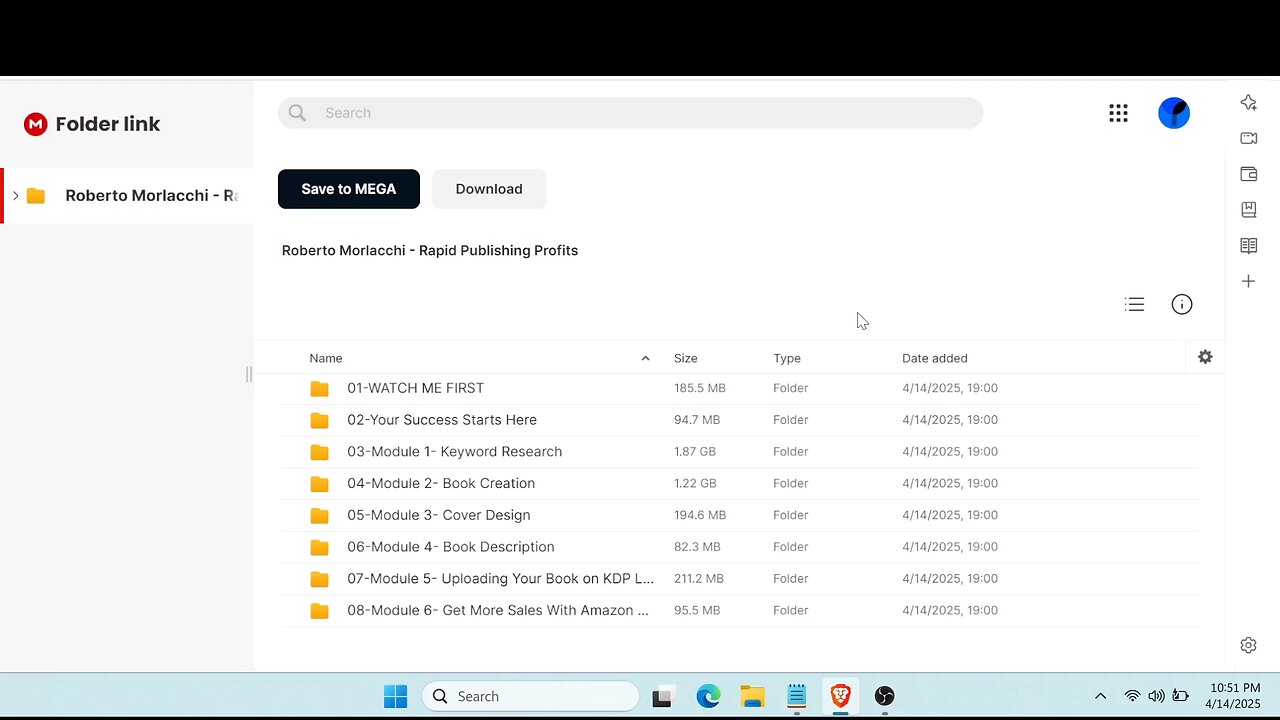
Task: Select 03-Module 1- Keyword Research folder
Action: coord(740,452)
